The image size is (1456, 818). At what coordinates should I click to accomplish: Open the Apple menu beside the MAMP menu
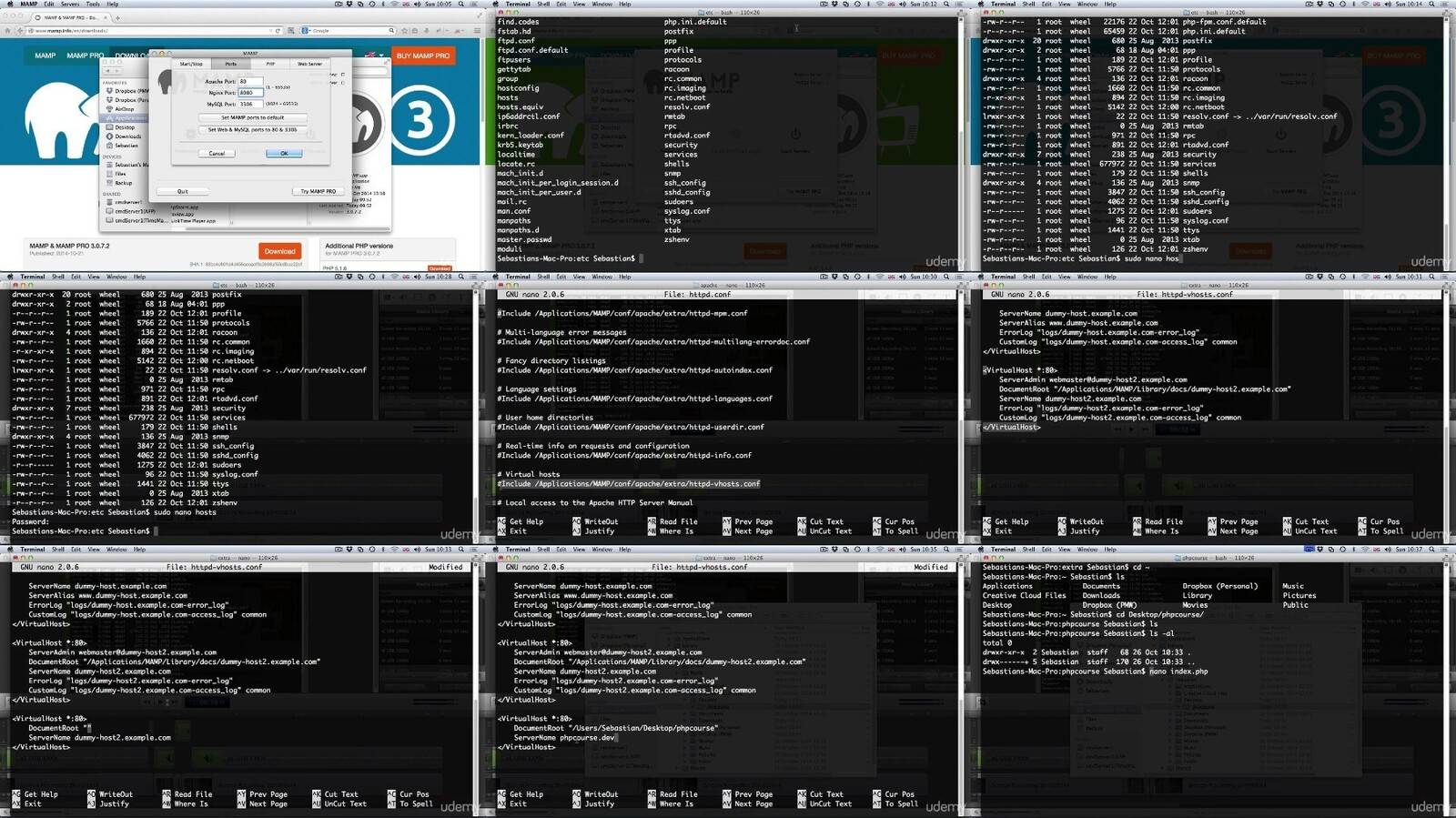pyautogui.click(x=9, y=4)
